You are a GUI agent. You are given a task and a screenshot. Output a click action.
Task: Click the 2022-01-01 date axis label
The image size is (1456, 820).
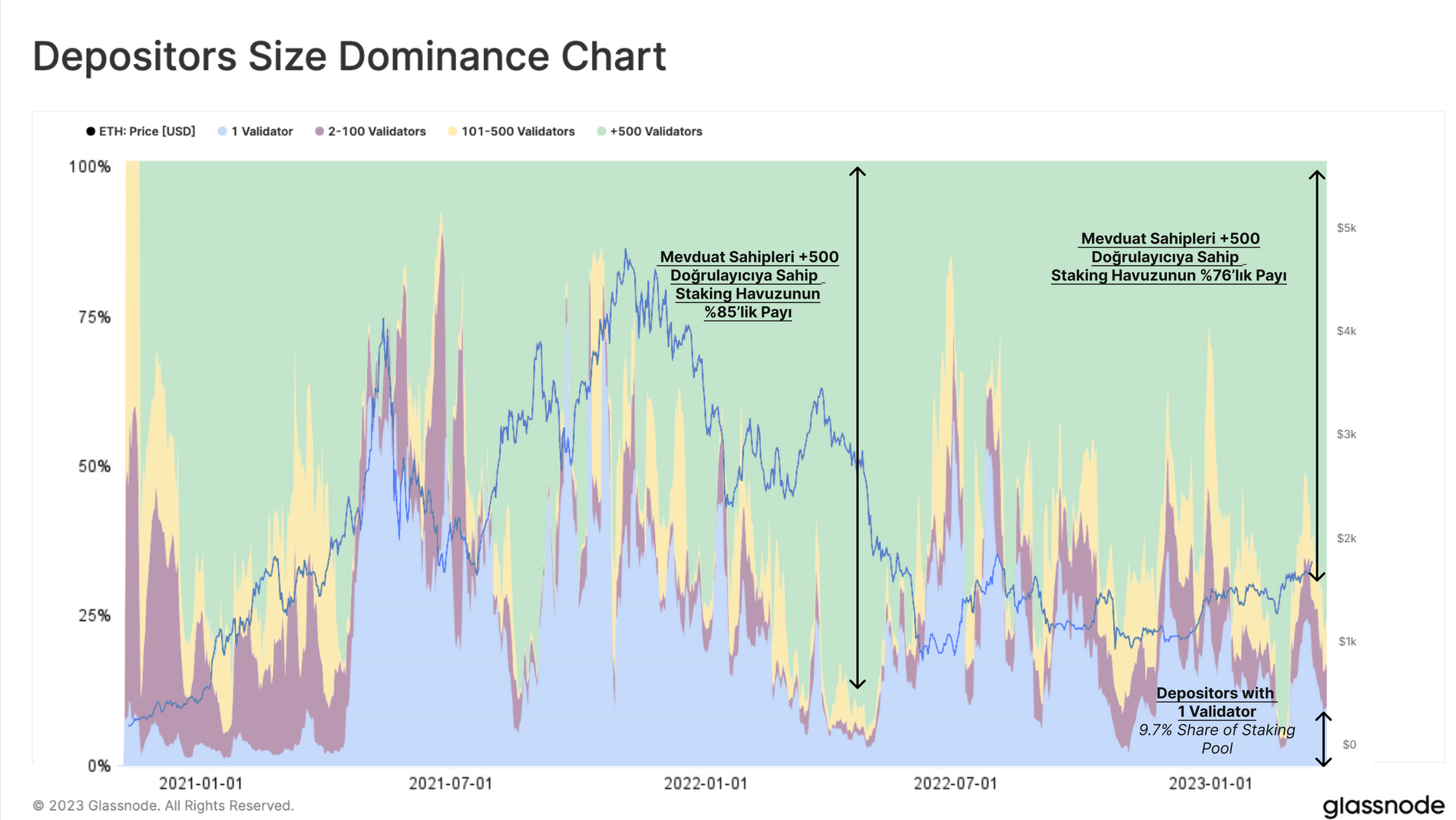pyautogui.click(x=705, y=784)
